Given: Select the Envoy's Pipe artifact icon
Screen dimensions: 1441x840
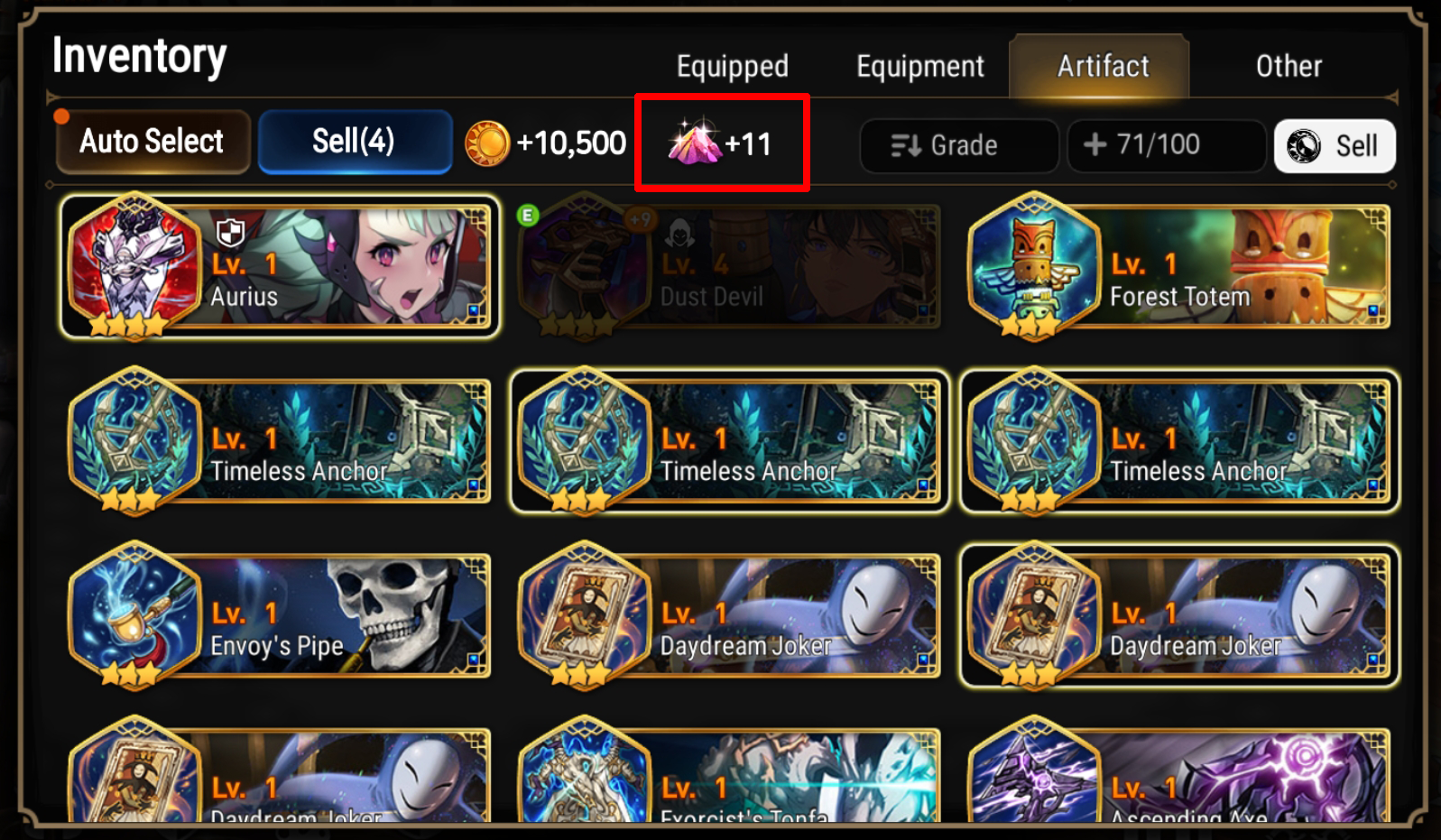Looking at the screenshot, I should coord(134,615).
